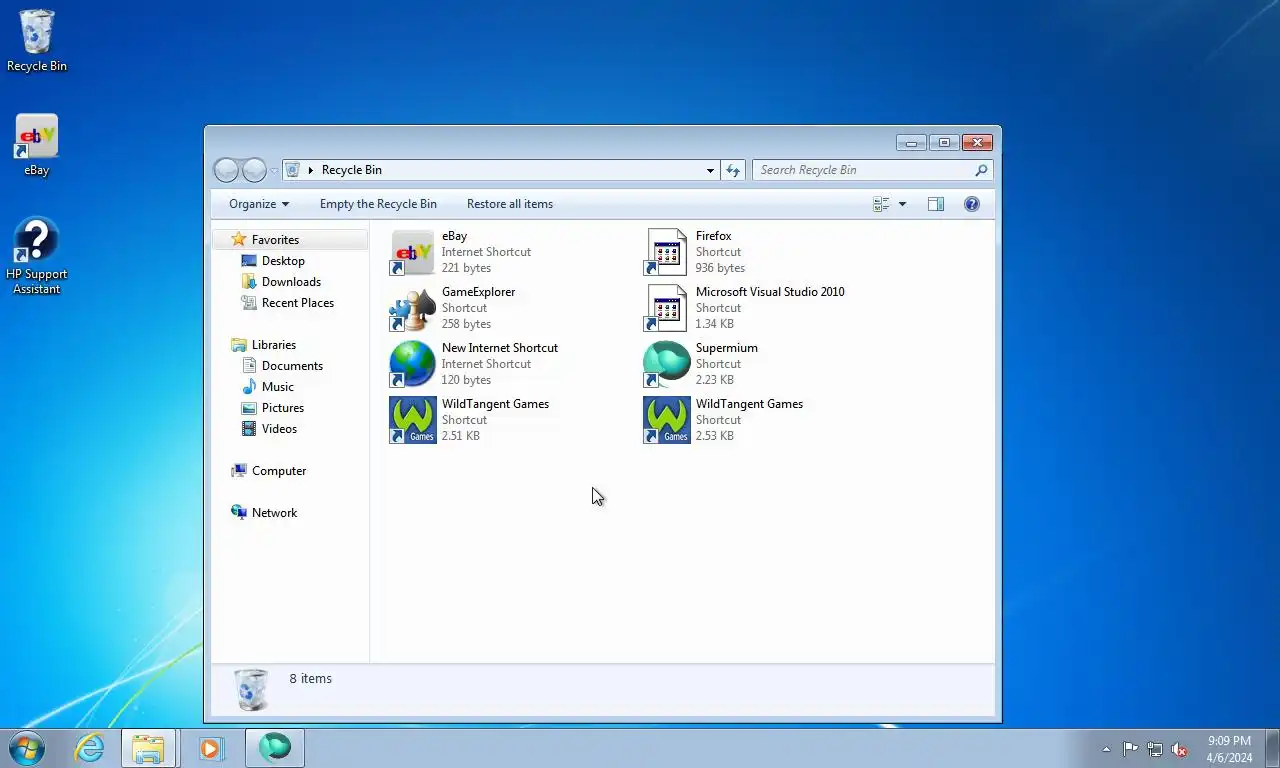Click the 'Microsoft Visual Studio 2010' file name
The width and height of the screenshot is (1280, 768).
pyautogui.click(x=770, y=292)
